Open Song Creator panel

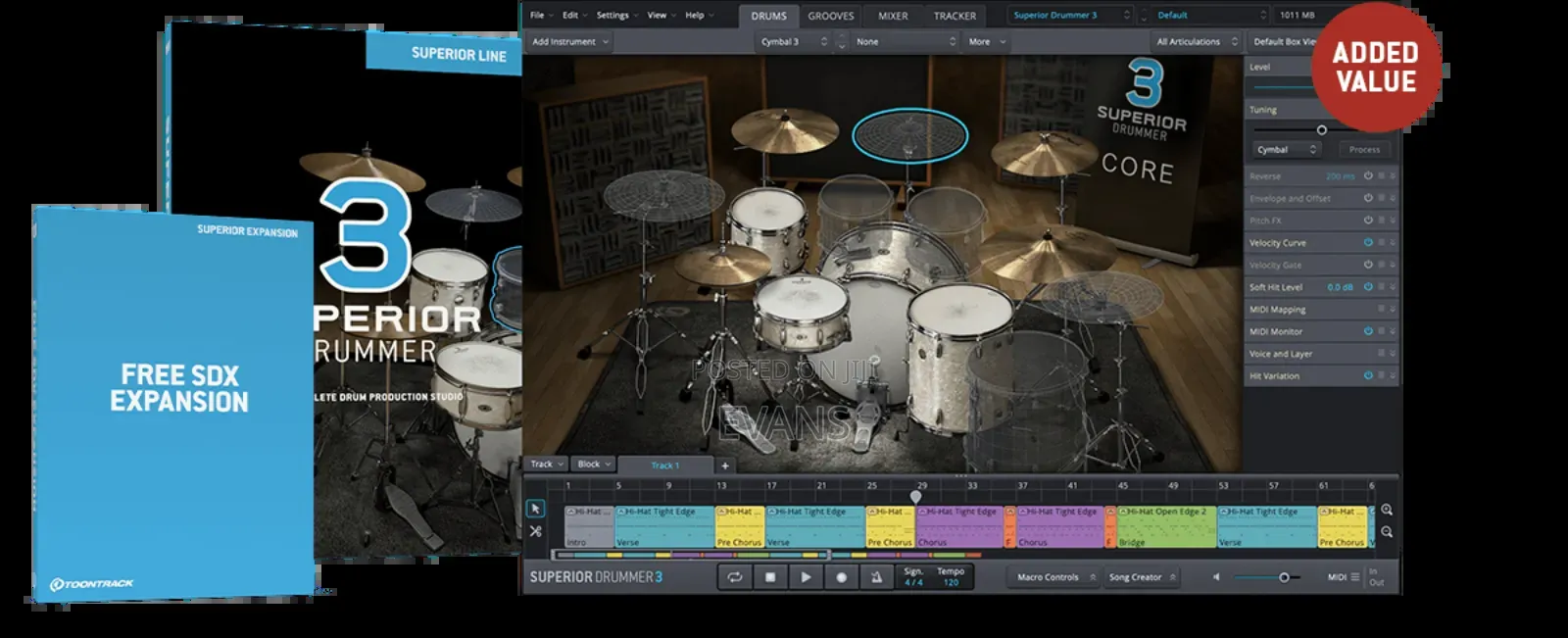pyautogui.click(x=1142, y=577)
